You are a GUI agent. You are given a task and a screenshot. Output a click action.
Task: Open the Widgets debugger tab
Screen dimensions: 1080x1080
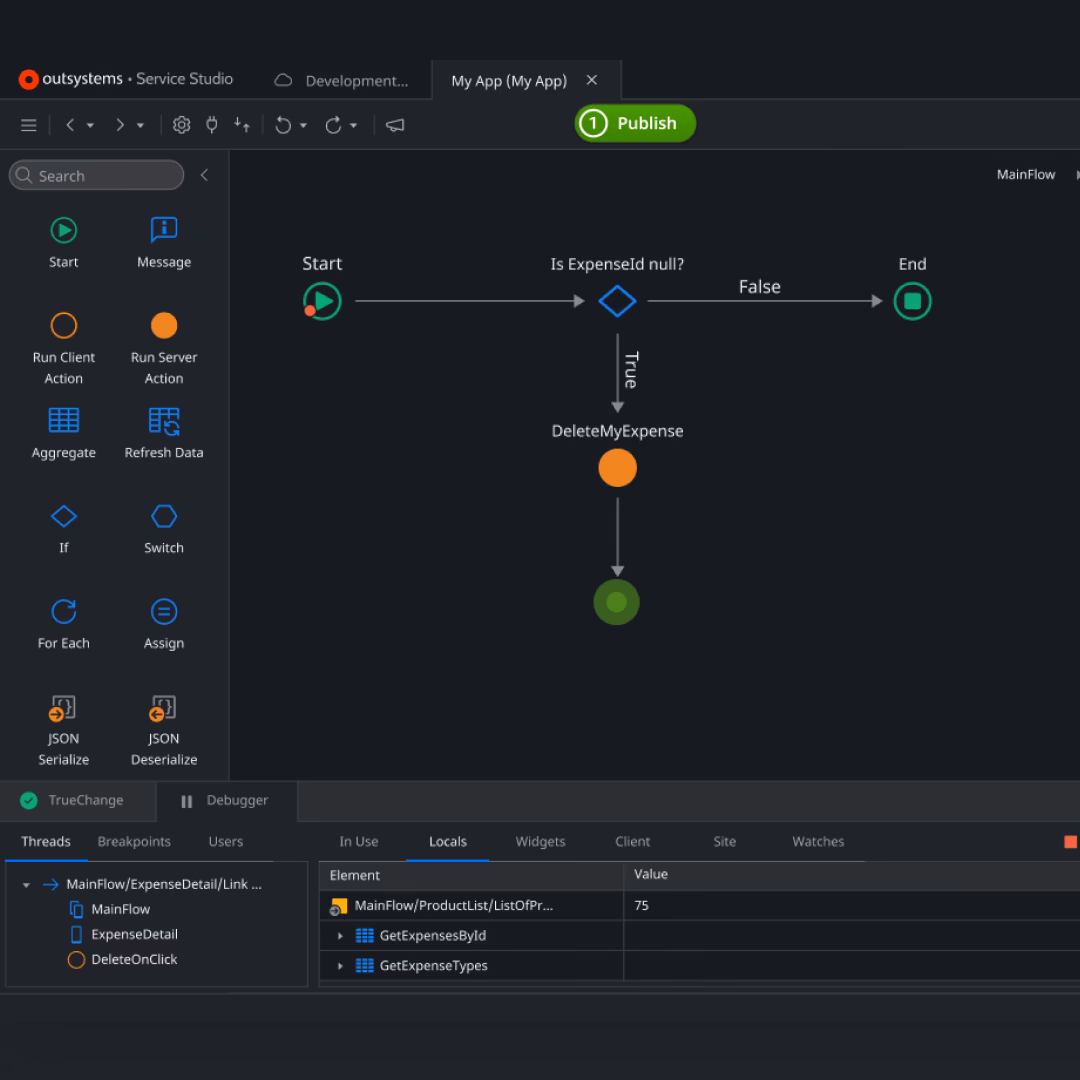tap(540, 841)
